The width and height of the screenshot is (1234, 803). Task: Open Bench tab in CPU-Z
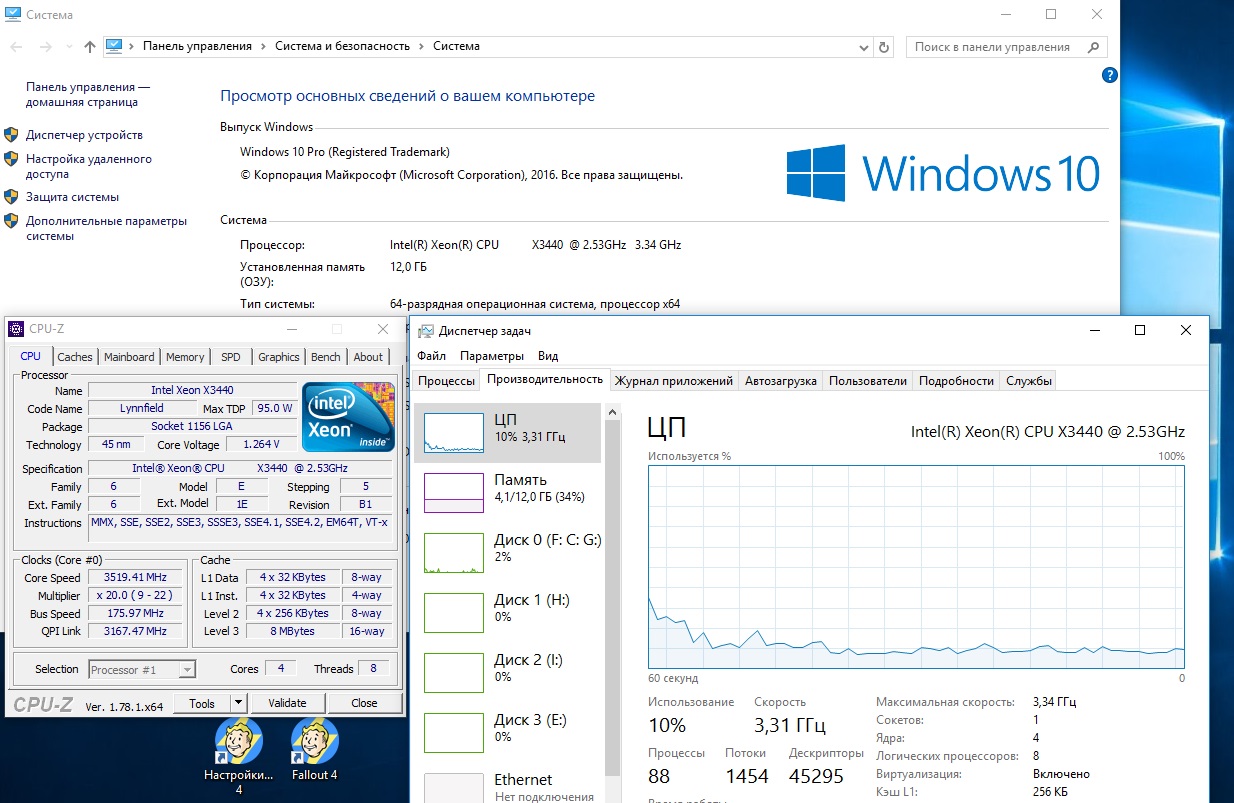pos(326,357)
